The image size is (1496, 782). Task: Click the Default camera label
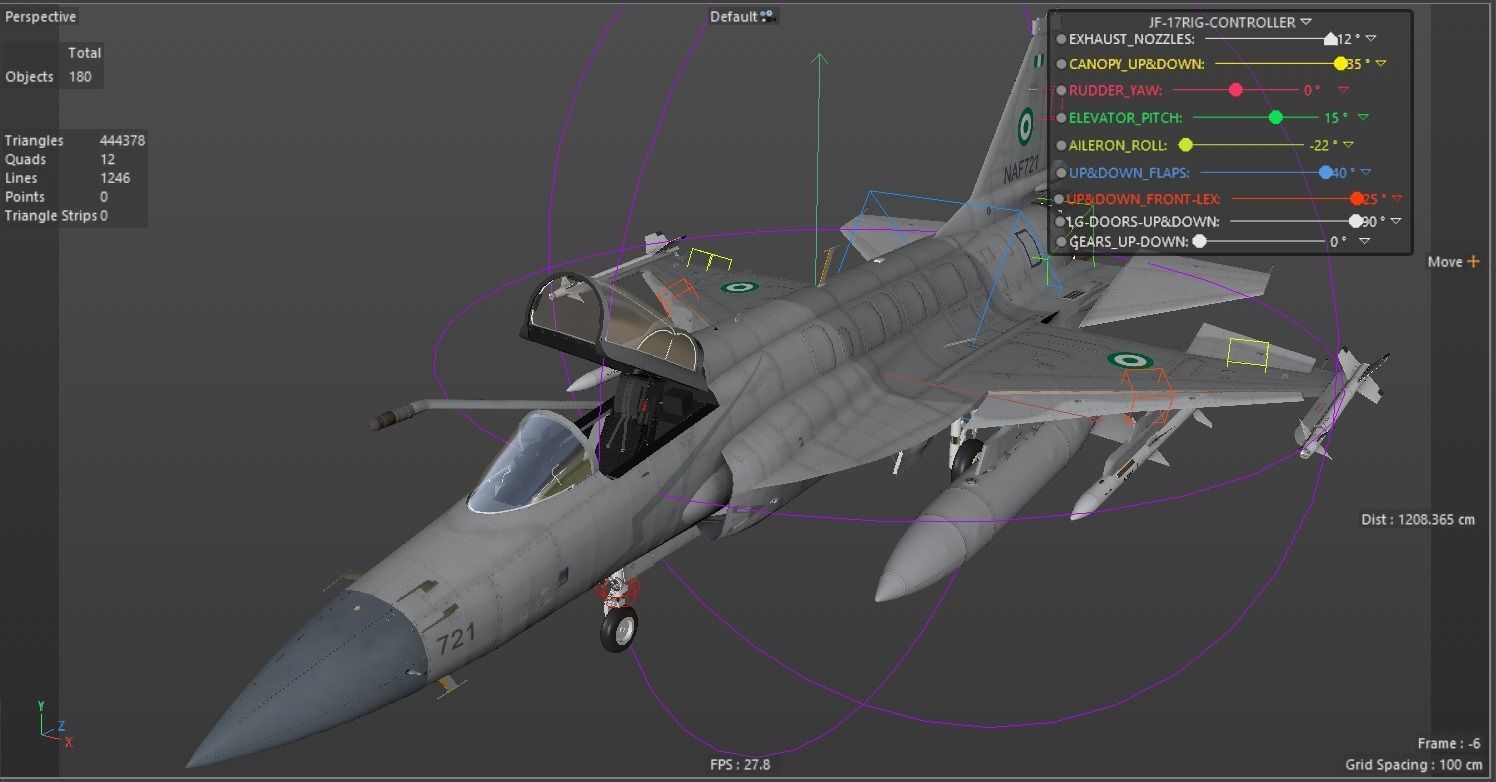[x=733, y=16]
